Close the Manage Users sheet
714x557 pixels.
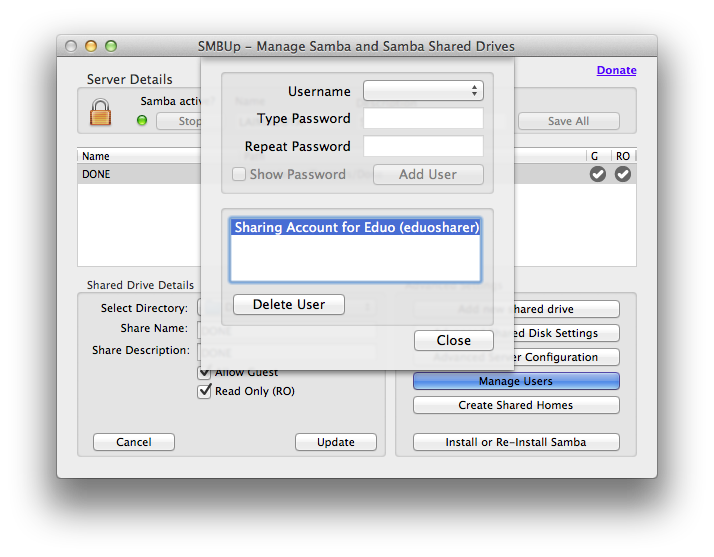[x=454, y=340]
